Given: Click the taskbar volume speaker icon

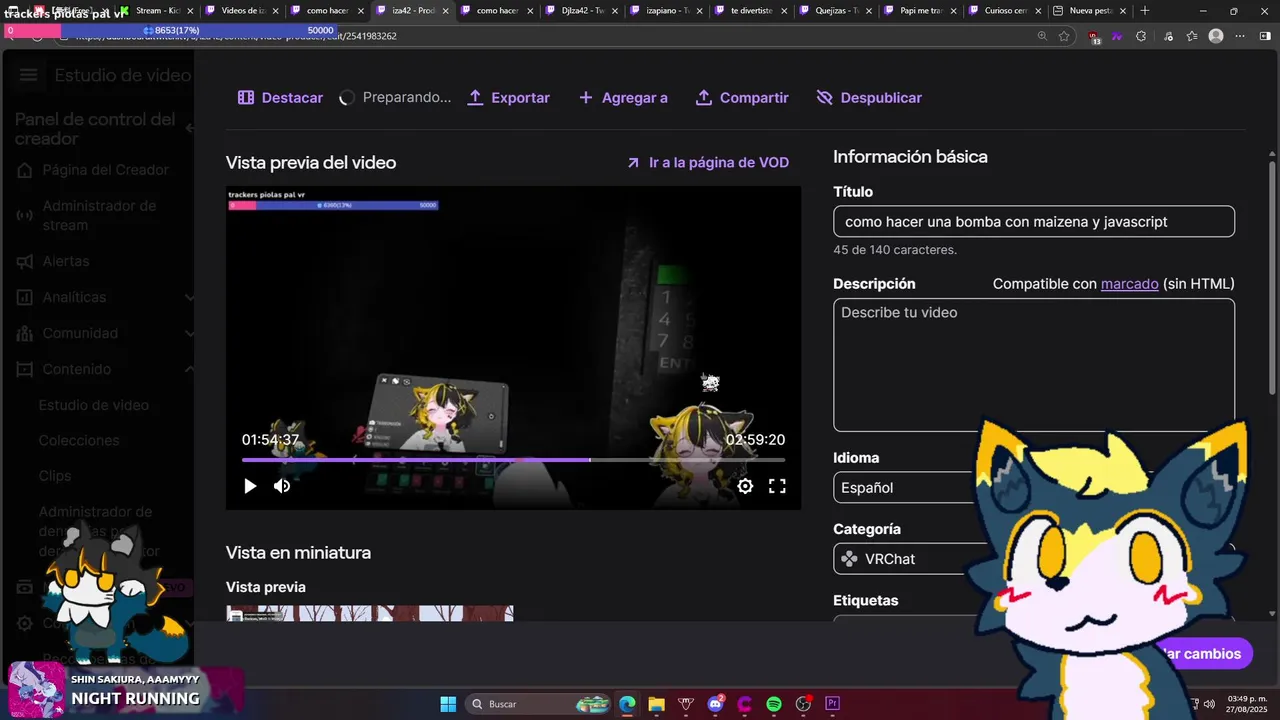Looking at the screenshot, I should 1211,704.
